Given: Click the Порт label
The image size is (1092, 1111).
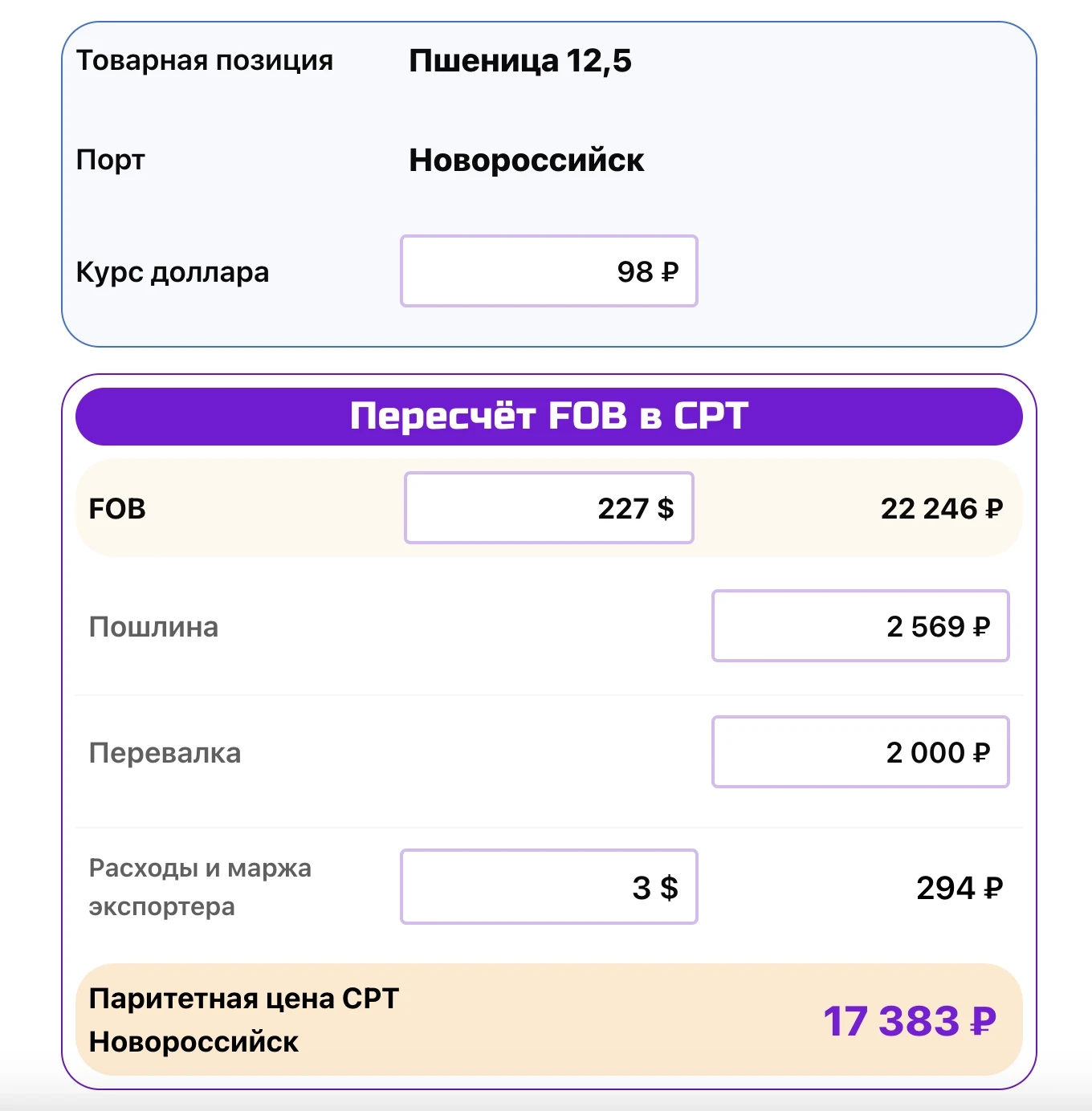Looking at the screenshot, I should click(110, 160).
